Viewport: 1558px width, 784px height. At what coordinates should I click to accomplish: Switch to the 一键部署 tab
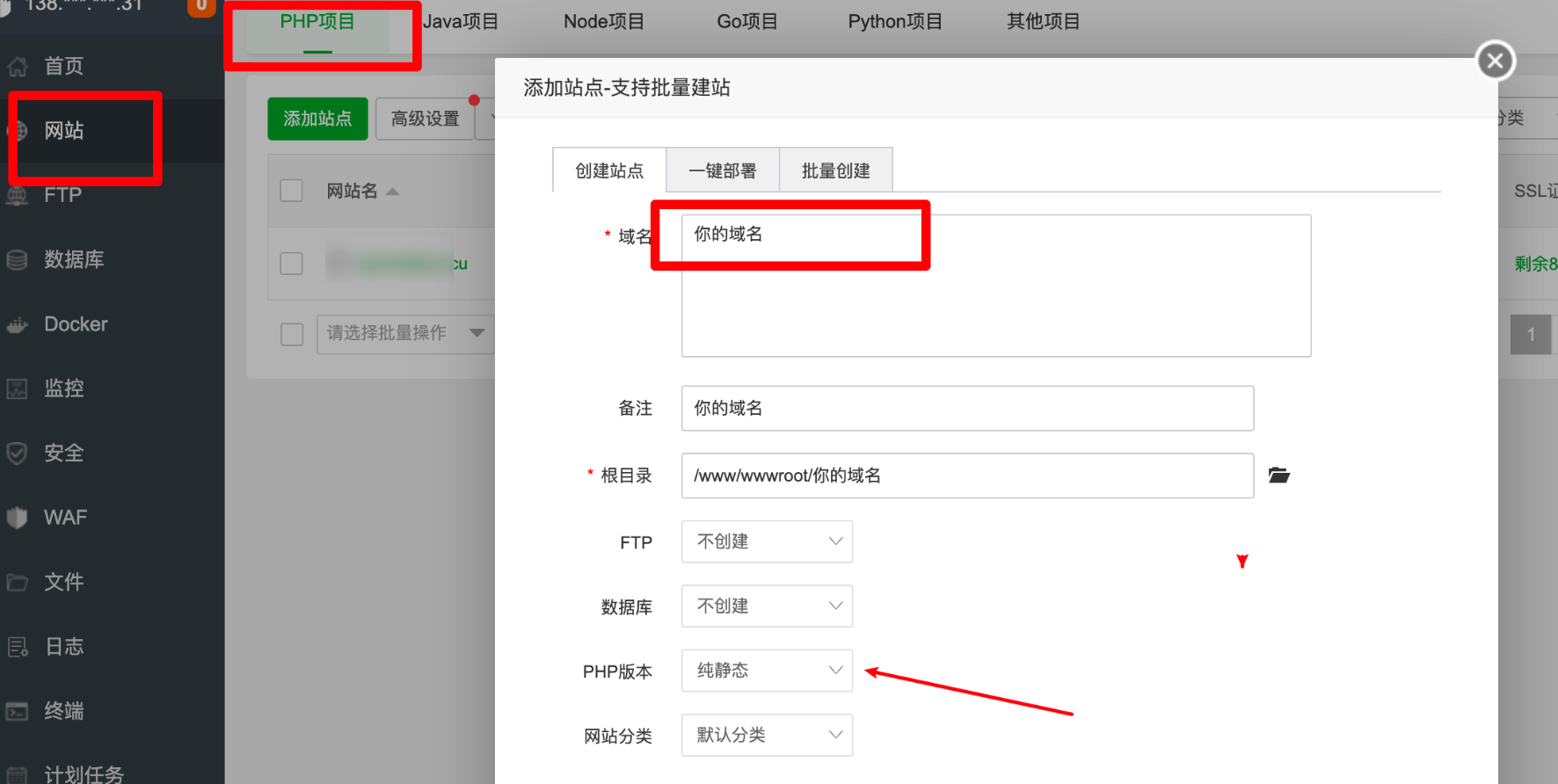pos(722,171)
